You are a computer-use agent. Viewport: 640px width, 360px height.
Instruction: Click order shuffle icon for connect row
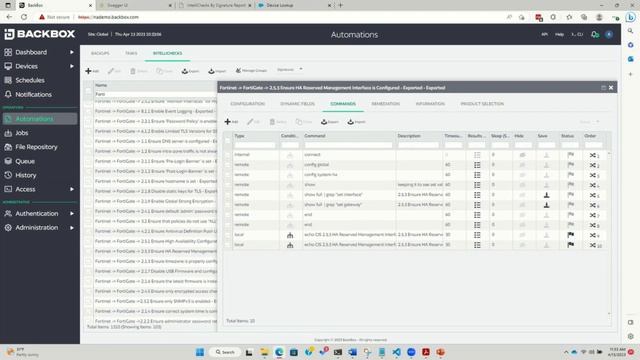pyautogui.click(x=593, y=155)
